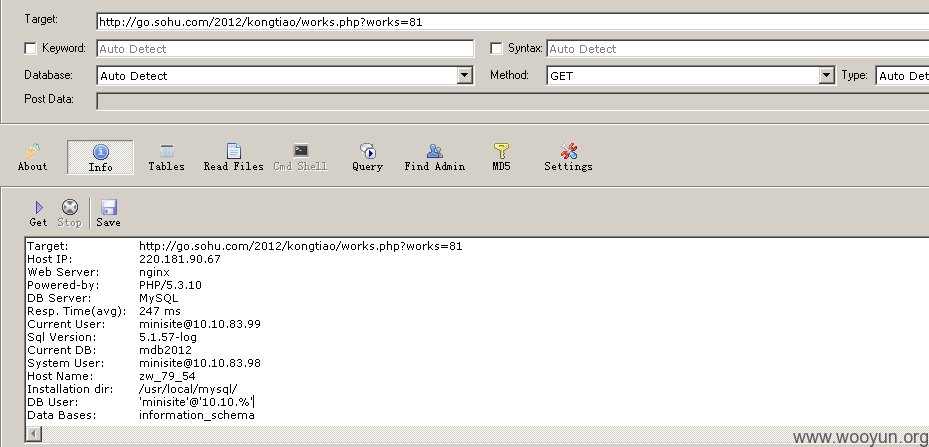The width and height of the screenshot is (929, 447).
Task: Open the MD5 tool
Action: pos(501,158)
